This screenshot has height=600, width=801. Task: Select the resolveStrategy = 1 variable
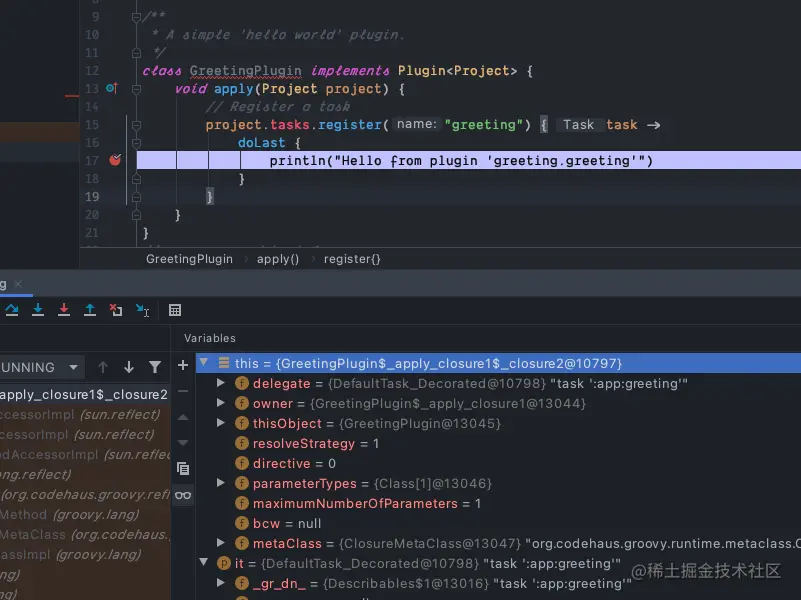coord(315,443)
